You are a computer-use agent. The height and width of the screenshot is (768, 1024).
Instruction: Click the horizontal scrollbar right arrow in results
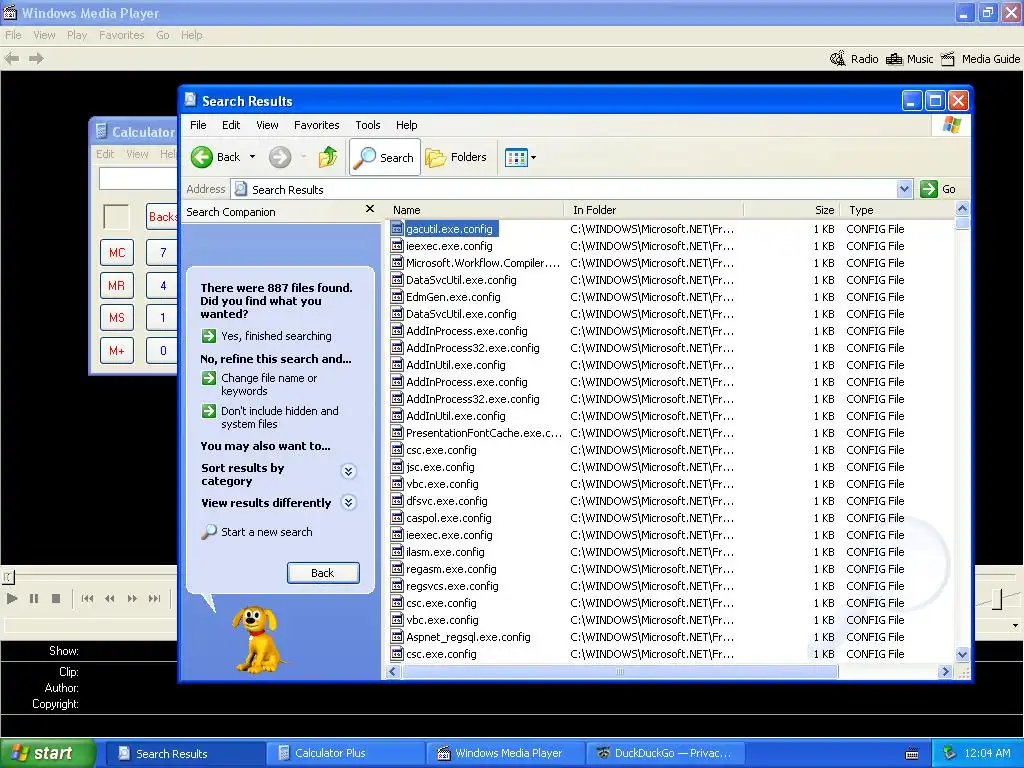click(945, 671)
